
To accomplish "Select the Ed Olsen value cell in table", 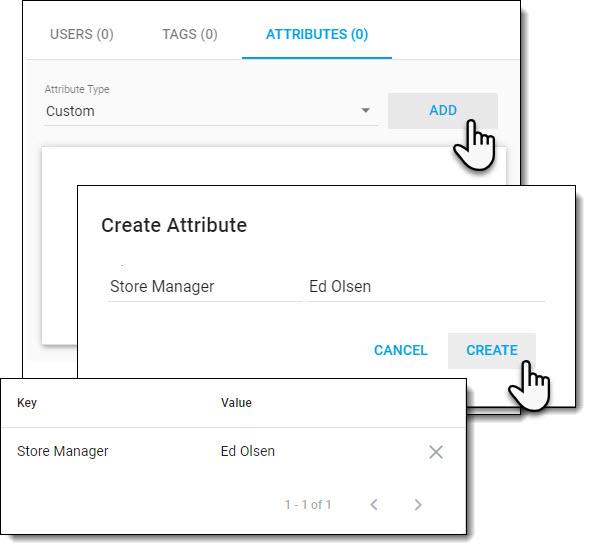I will (x=248, y=451).
